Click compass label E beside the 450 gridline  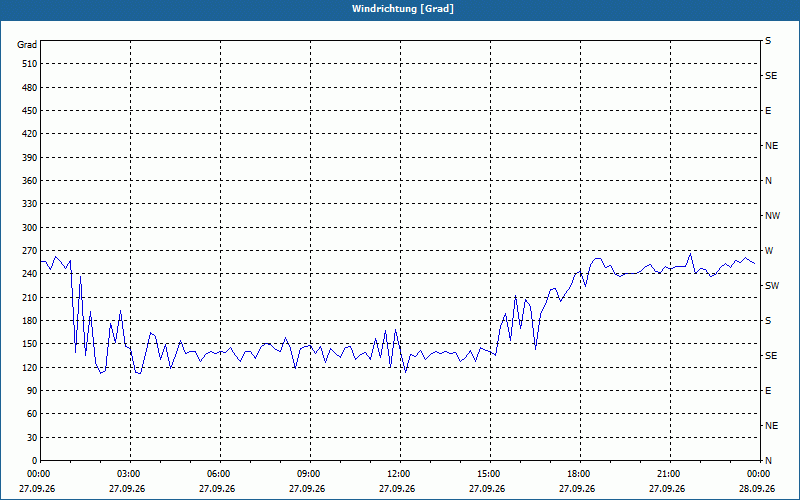(768, 111)
